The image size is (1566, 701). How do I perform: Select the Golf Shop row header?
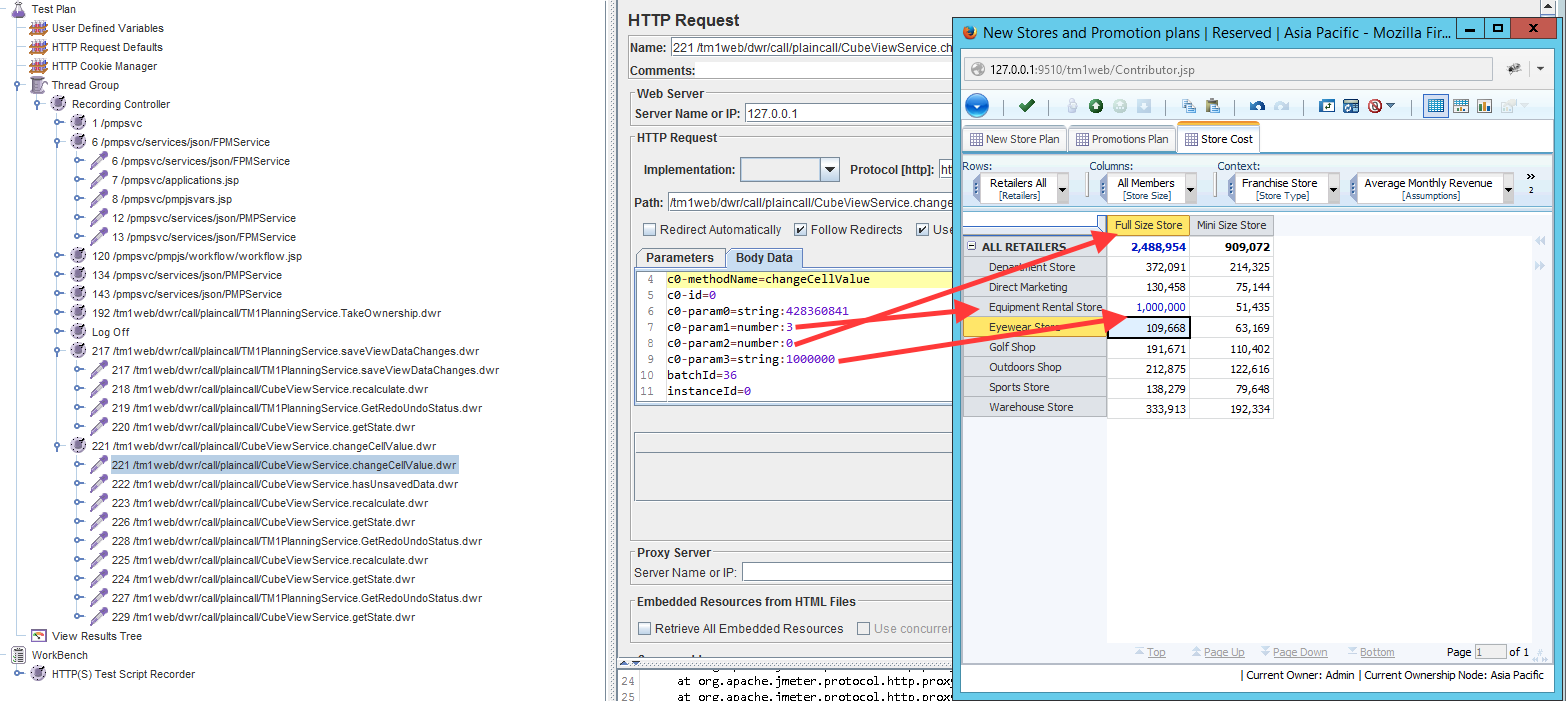1034,347
